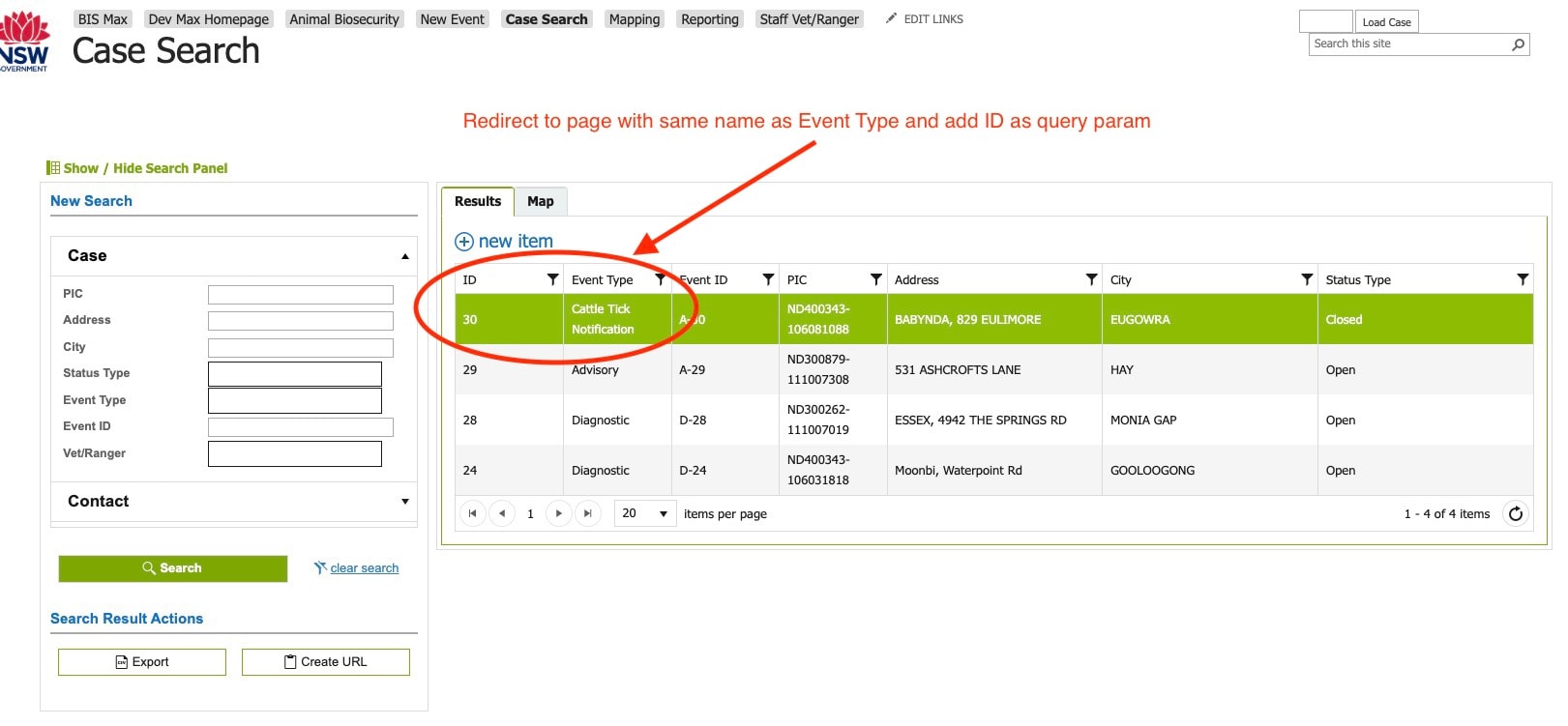Collapse the Case search section
Screen dimensions: 1568x726
pos(404,256)
